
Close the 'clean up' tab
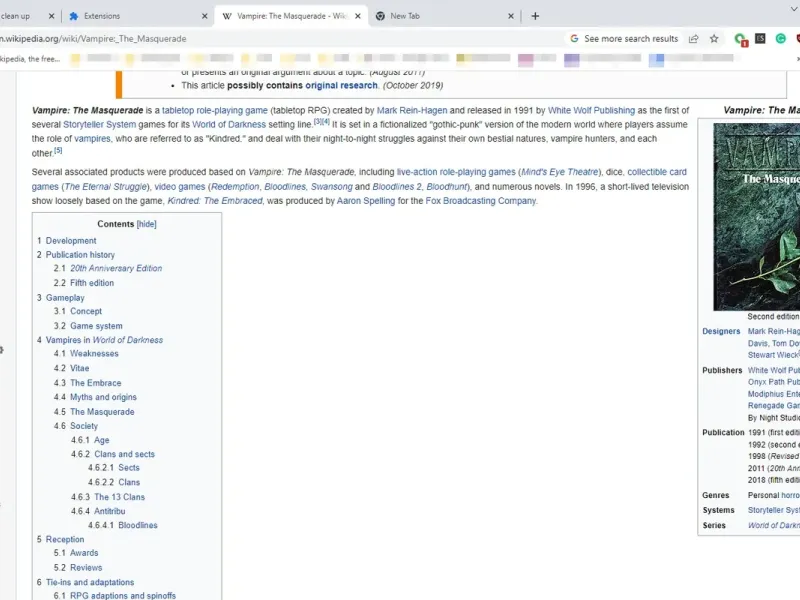pos(51,16)
